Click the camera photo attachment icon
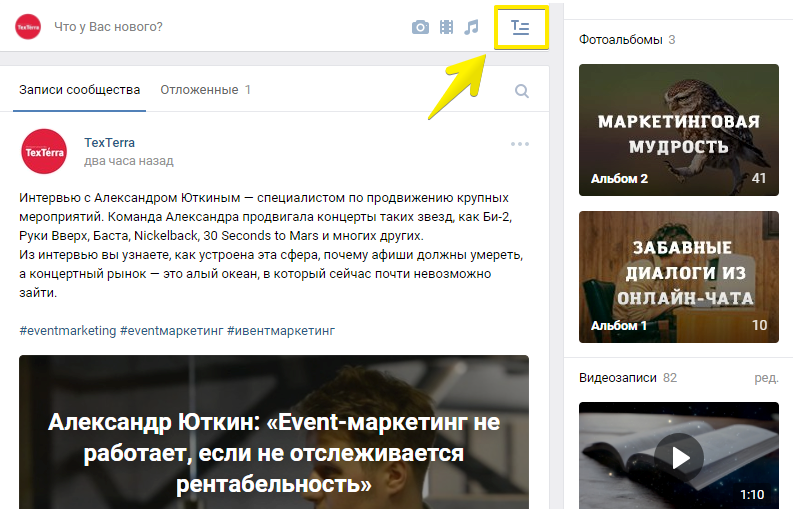This screenshot has width=793, height=509. tap(421, 27)
